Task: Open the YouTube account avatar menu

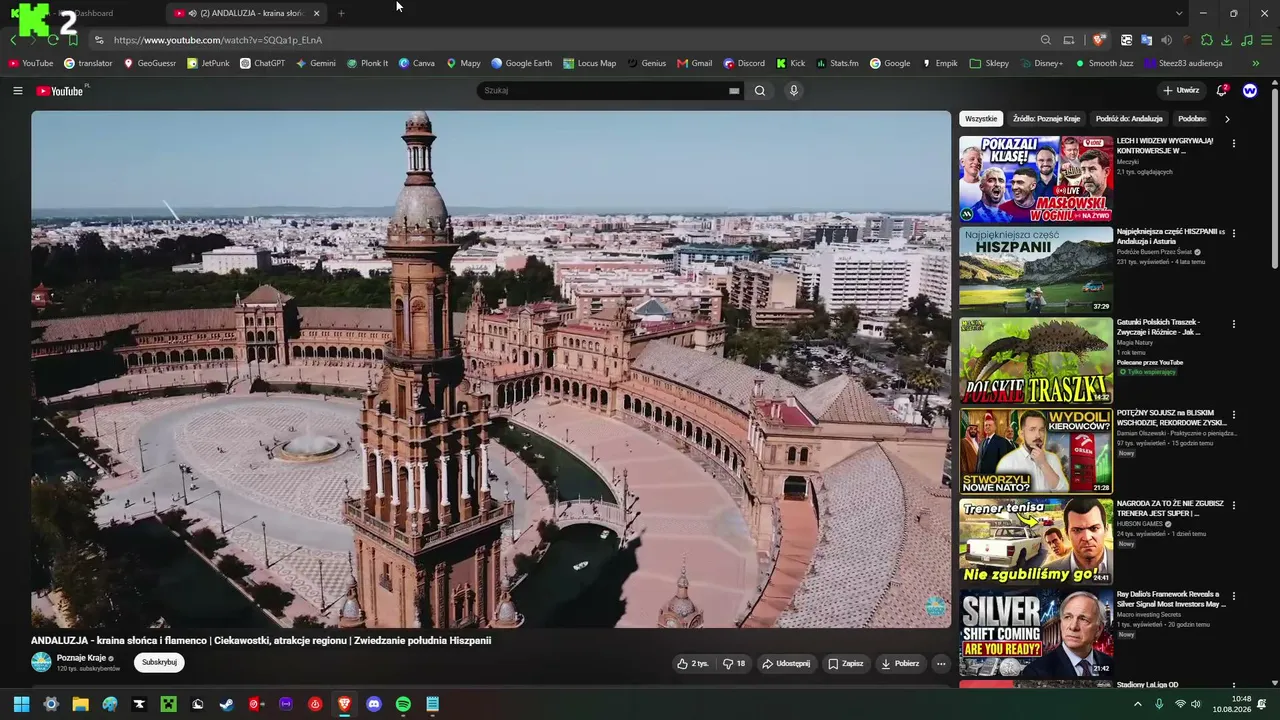Action: click(1250, 91)
